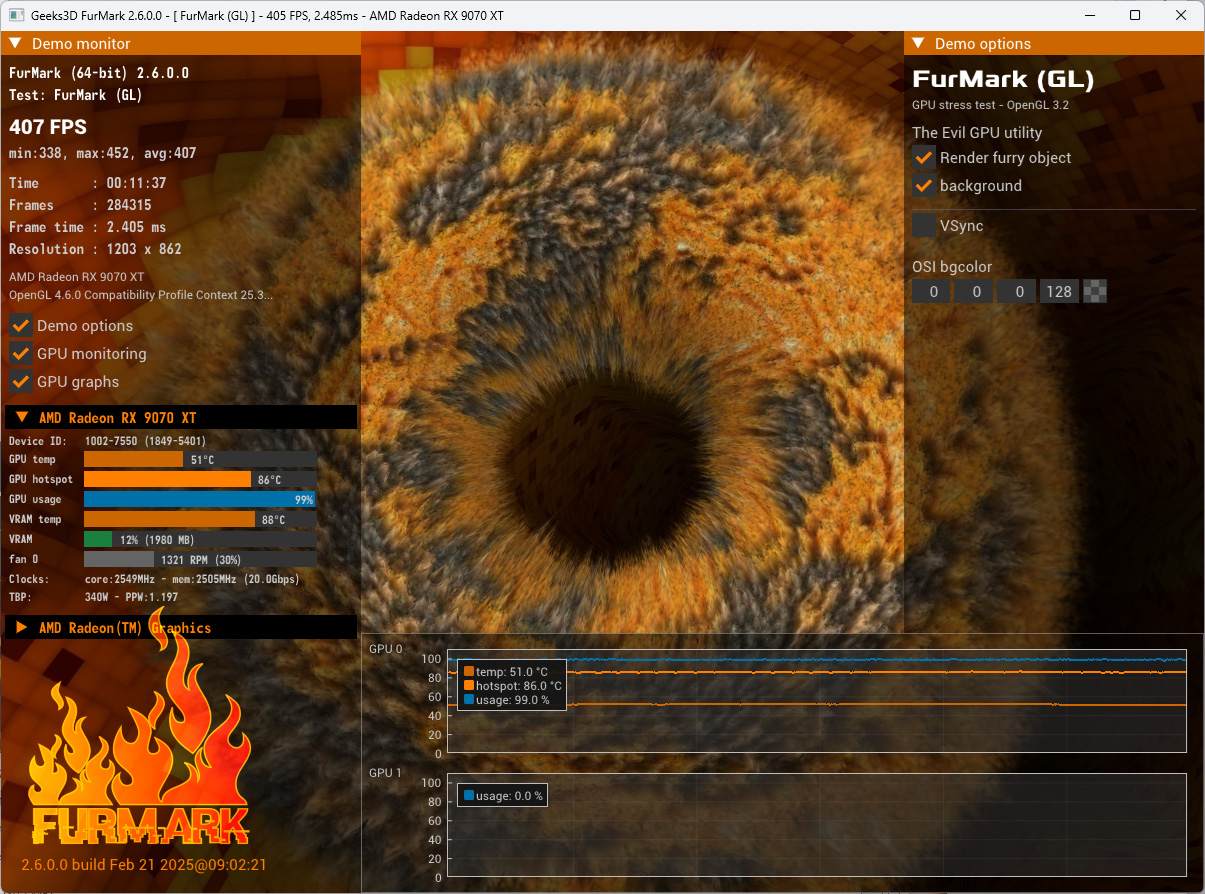Click the GPU hotspot bar showing 86°C

200,479
